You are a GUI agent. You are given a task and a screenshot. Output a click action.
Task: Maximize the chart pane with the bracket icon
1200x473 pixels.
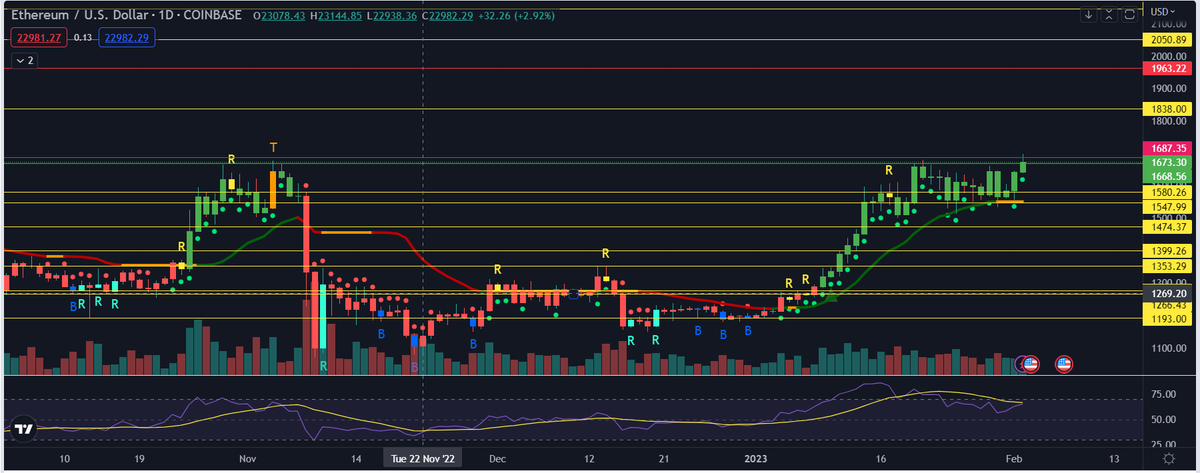1130,14
